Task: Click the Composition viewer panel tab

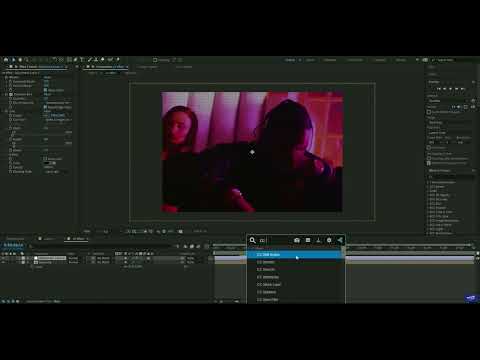Action: click(107, 67)
